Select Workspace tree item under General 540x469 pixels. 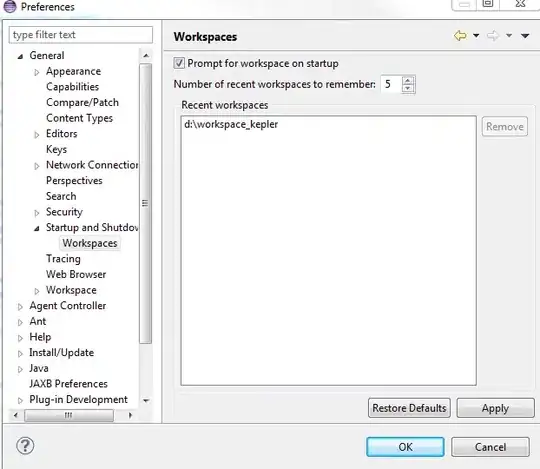71,290
